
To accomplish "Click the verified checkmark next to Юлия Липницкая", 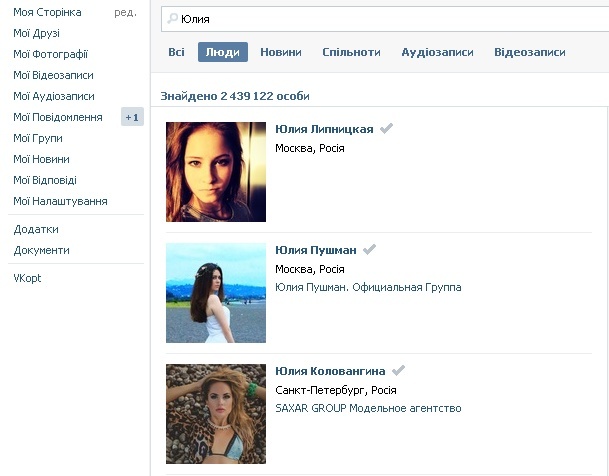I will click(x=387, y=128).
